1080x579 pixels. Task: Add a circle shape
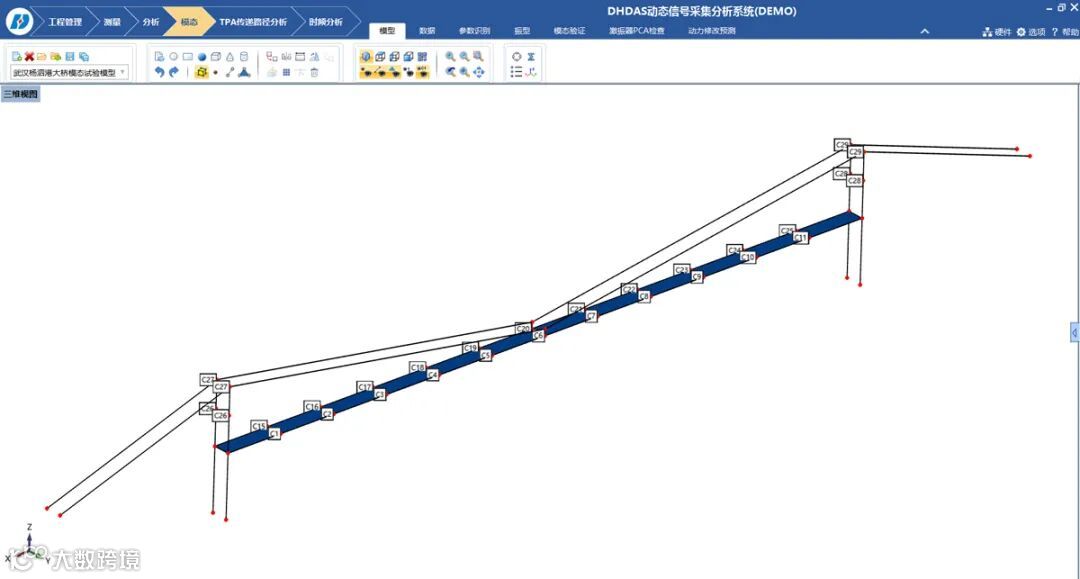(x=173, y=56)
